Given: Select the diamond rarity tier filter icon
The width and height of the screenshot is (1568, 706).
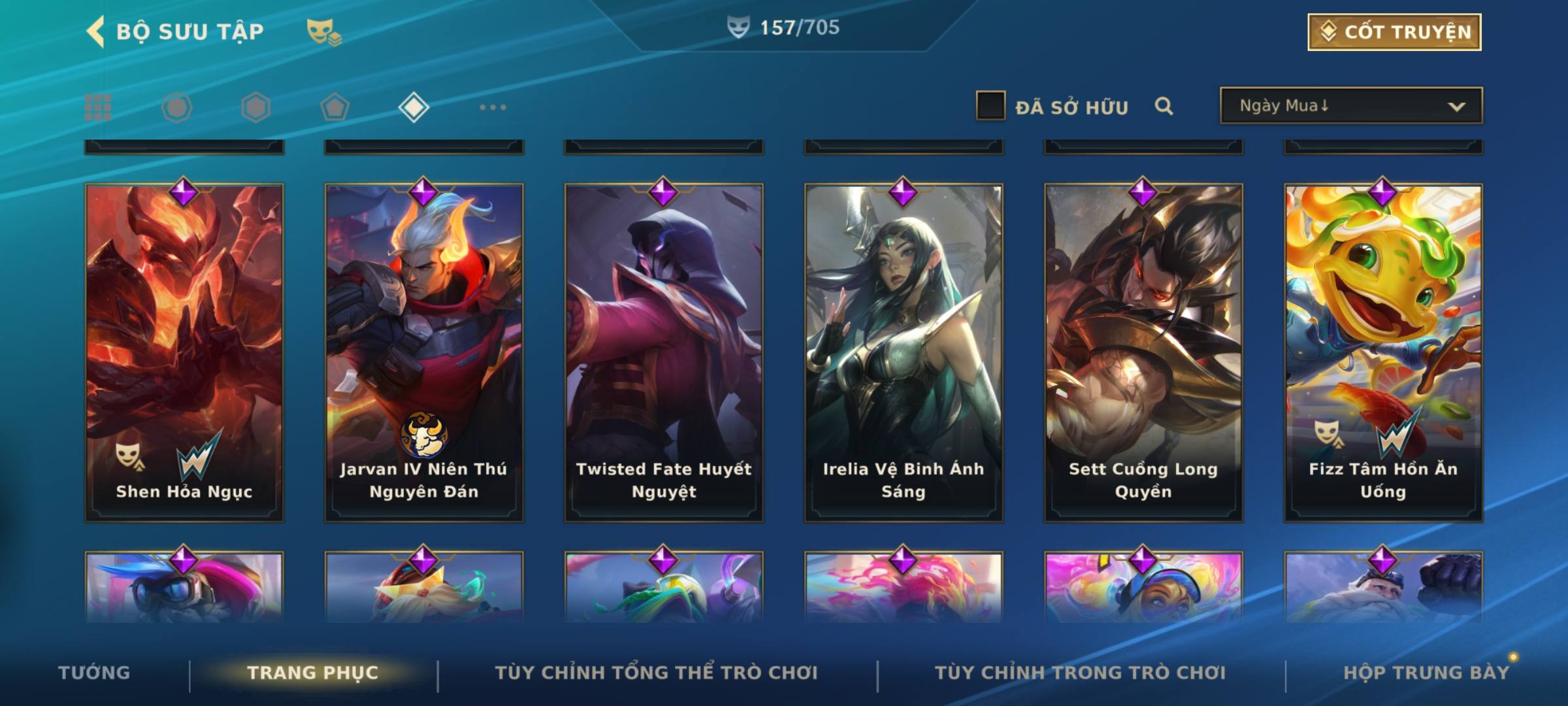Looking at the screenshot, I should coord(414,107).
